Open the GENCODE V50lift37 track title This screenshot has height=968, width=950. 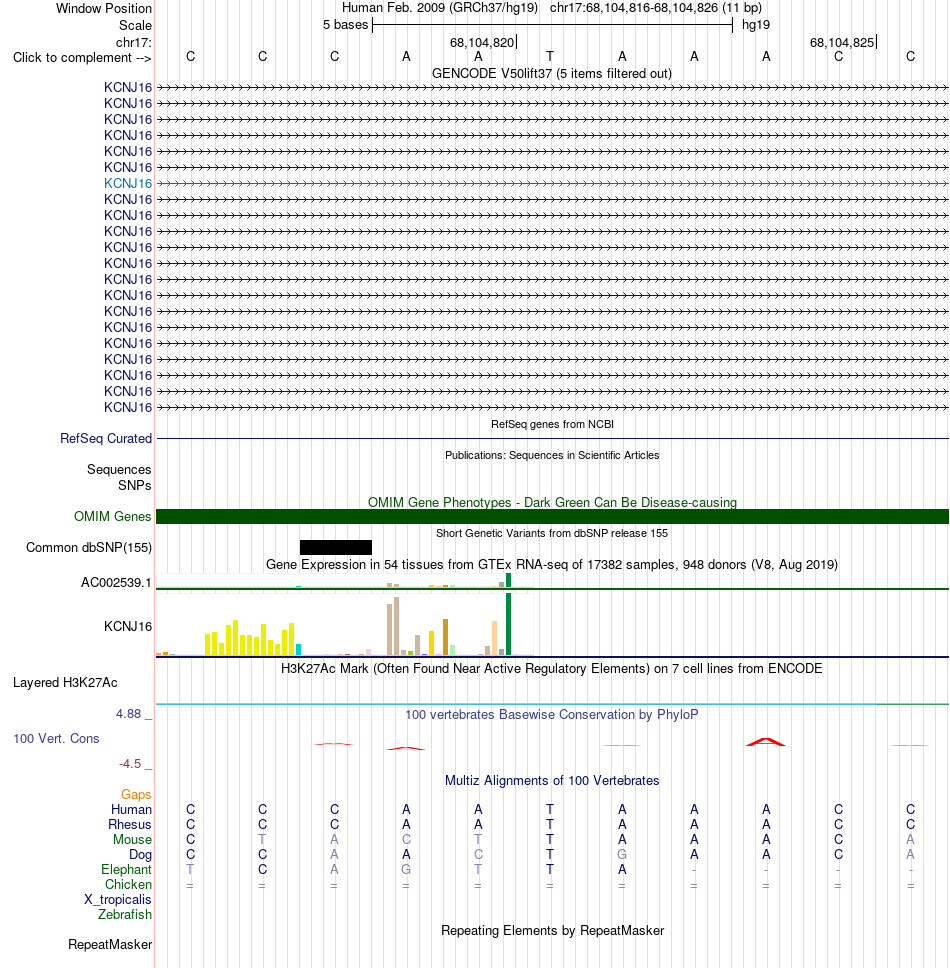[x=552, y=73]
